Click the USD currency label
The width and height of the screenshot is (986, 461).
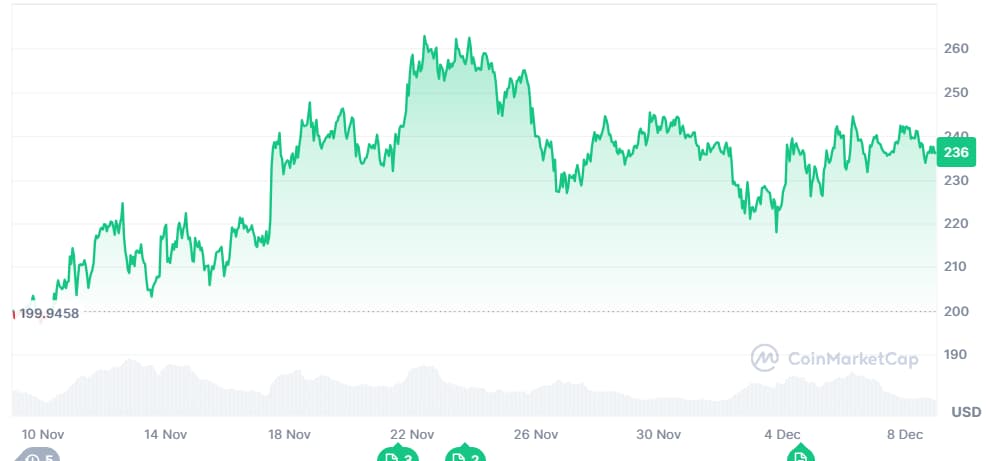965,412
